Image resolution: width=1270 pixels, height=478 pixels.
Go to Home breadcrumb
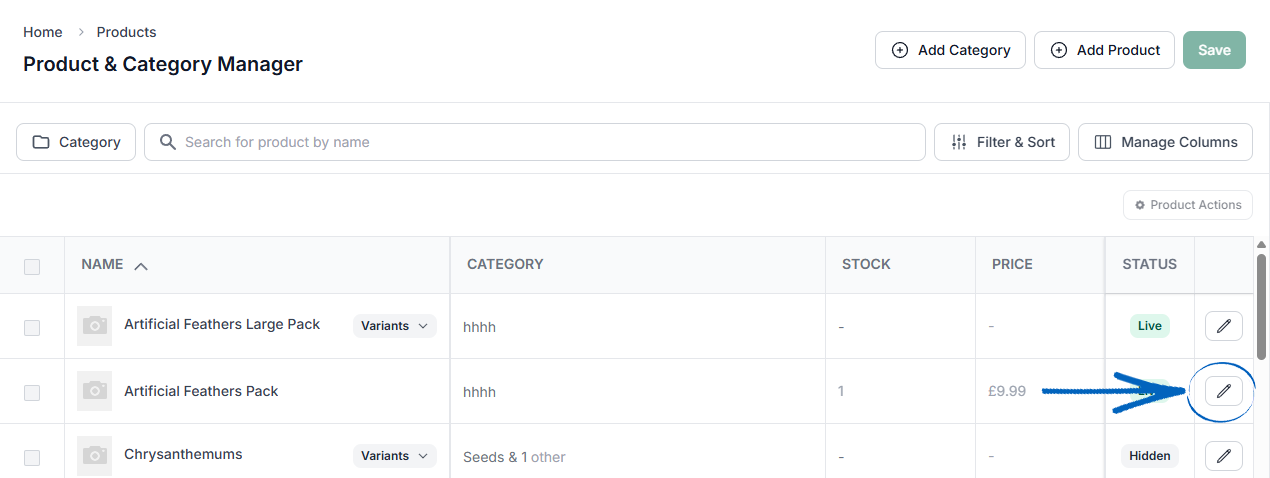[x=43, y=32]
